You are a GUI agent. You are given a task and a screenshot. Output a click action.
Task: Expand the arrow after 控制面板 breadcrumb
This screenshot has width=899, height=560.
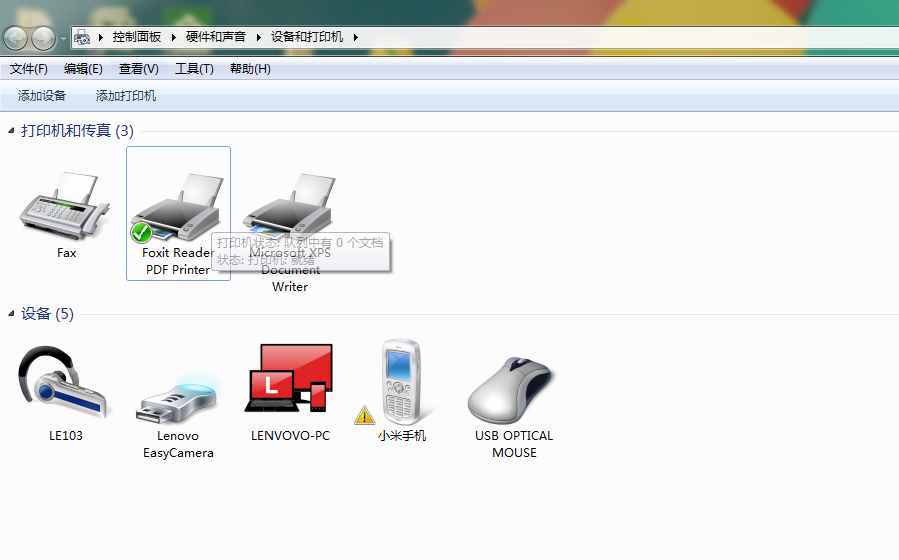173,38
